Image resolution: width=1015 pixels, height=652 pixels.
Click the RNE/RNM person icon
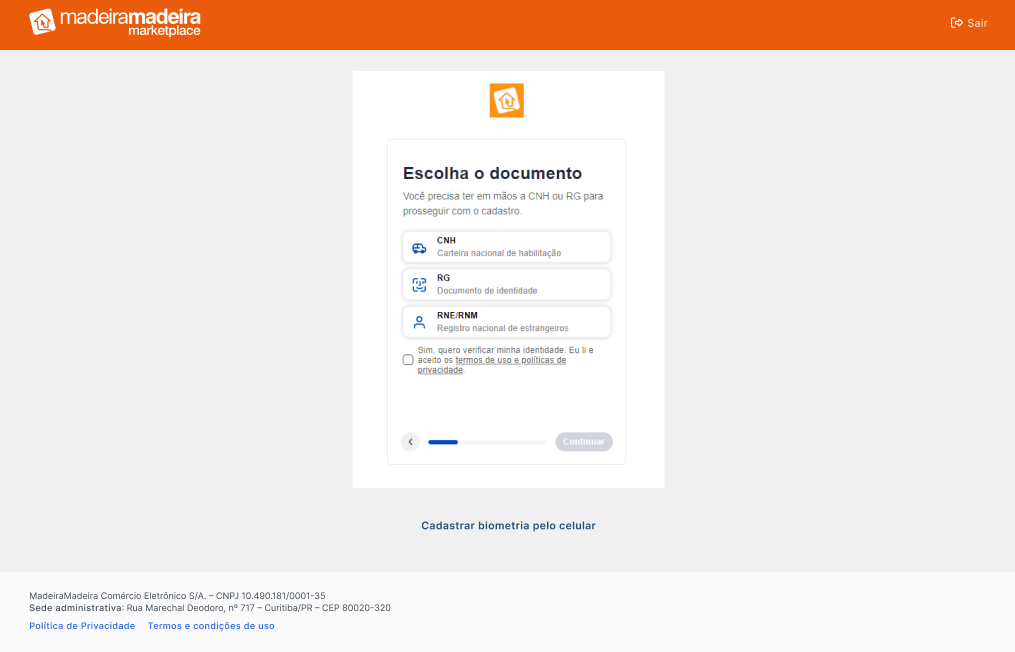[x=419, y=322]
